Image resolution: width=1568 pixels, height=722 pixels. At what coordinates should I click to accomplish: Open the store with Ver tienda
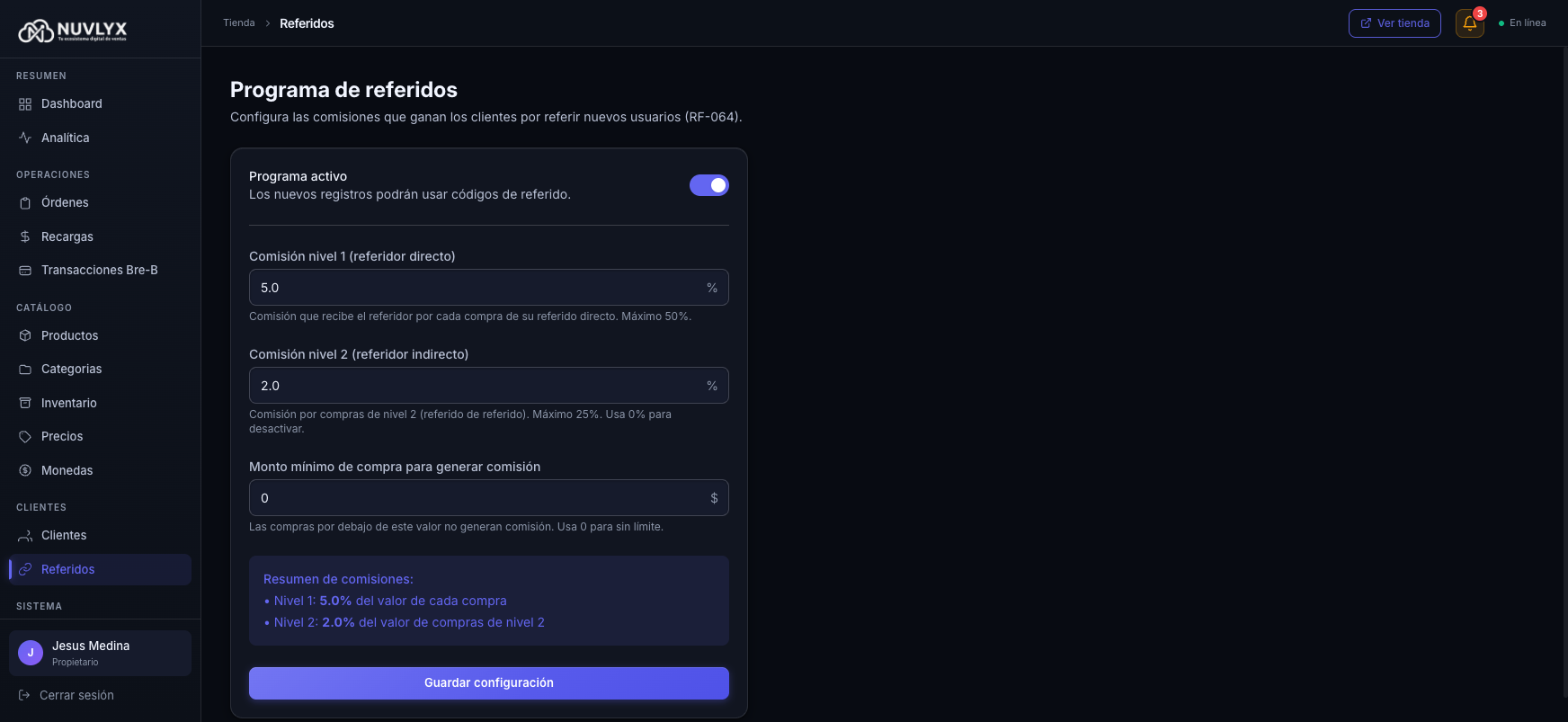[1394, 23]
